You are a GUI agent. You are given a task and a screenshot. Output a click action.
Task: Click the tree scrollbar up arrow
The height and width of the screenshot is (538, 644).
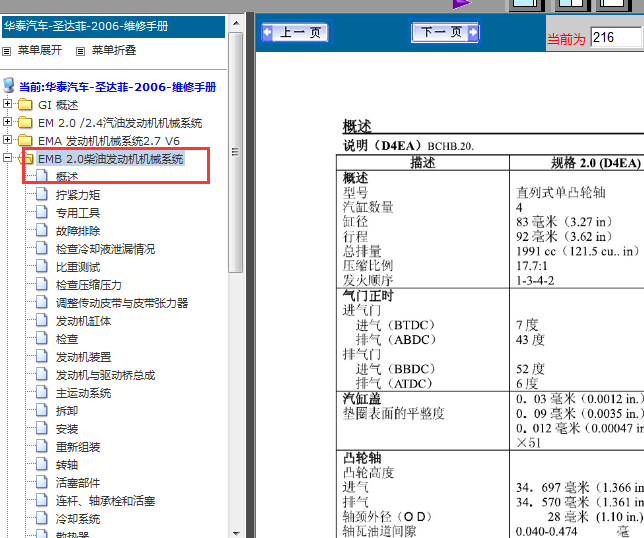236,23
